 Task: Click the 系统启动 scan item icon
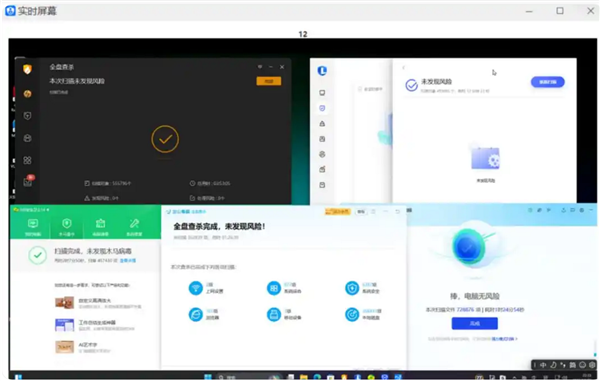[274, 288]
